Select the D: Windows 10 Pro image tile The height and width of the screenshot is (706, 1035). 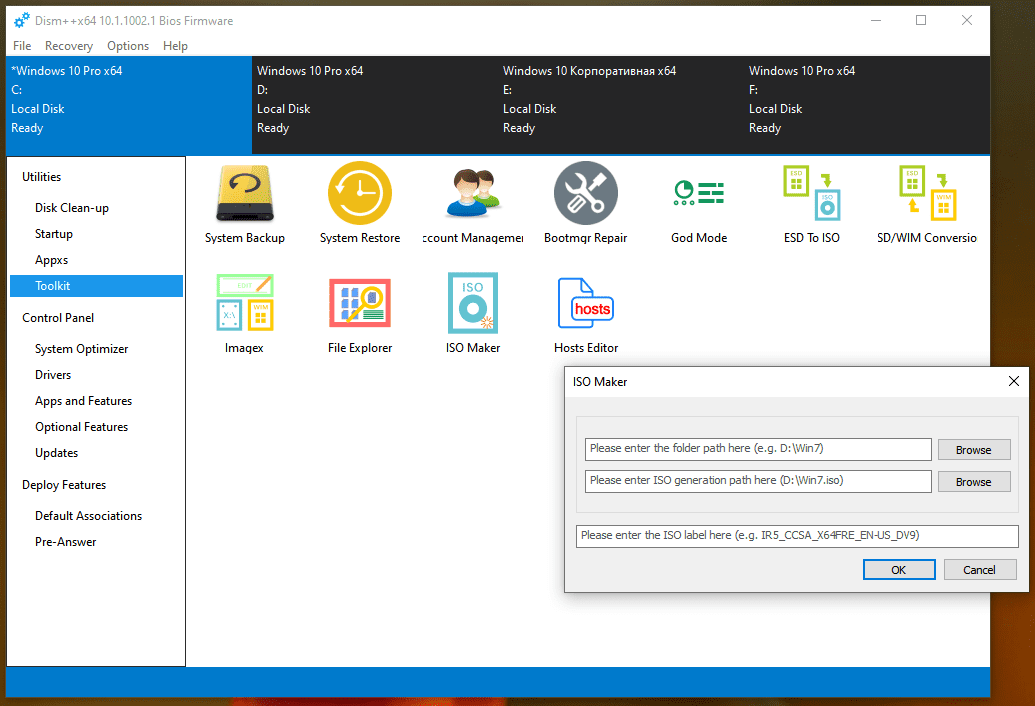click(375, 106)
